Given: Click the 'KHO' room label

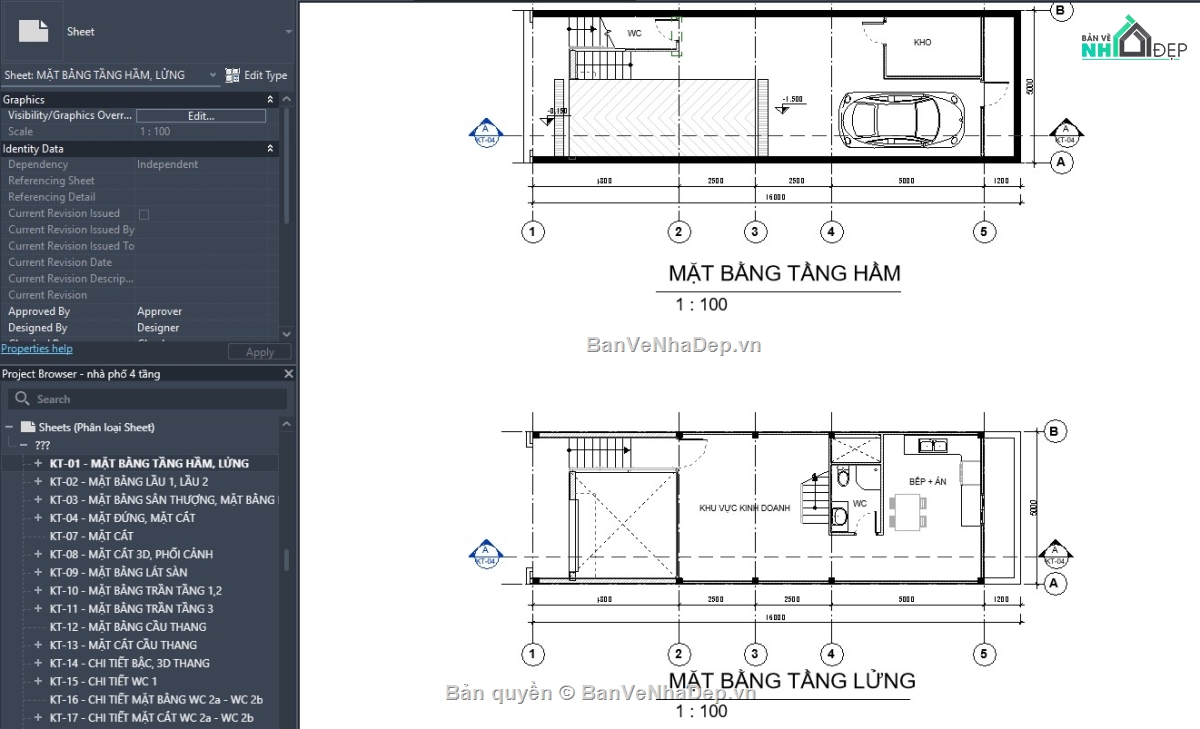Looking at the screenshot, I should (922, 43).
